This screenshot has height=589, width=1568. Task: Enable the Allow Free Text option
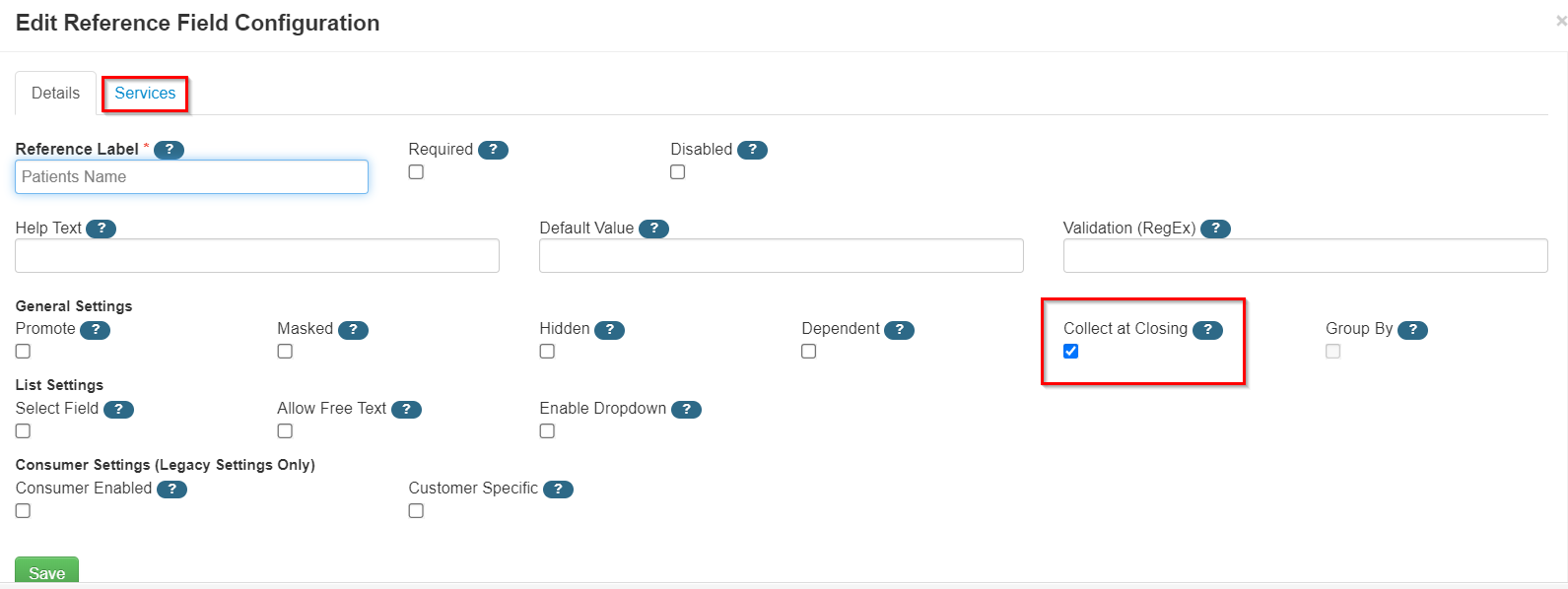[284, 430]
